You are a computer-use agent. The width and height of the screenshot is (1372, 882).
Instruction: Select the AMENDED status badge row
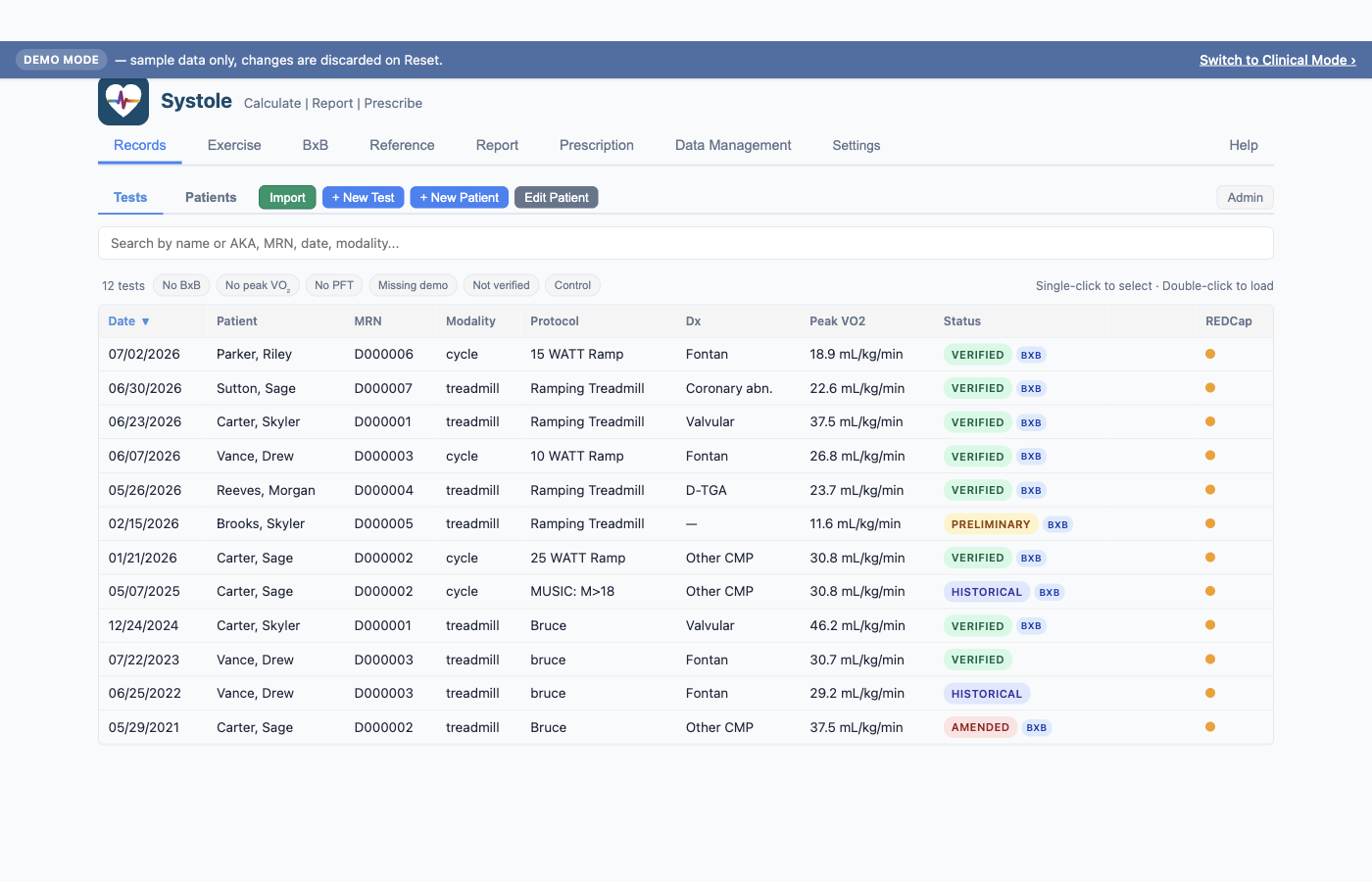[x=980, y=727]
